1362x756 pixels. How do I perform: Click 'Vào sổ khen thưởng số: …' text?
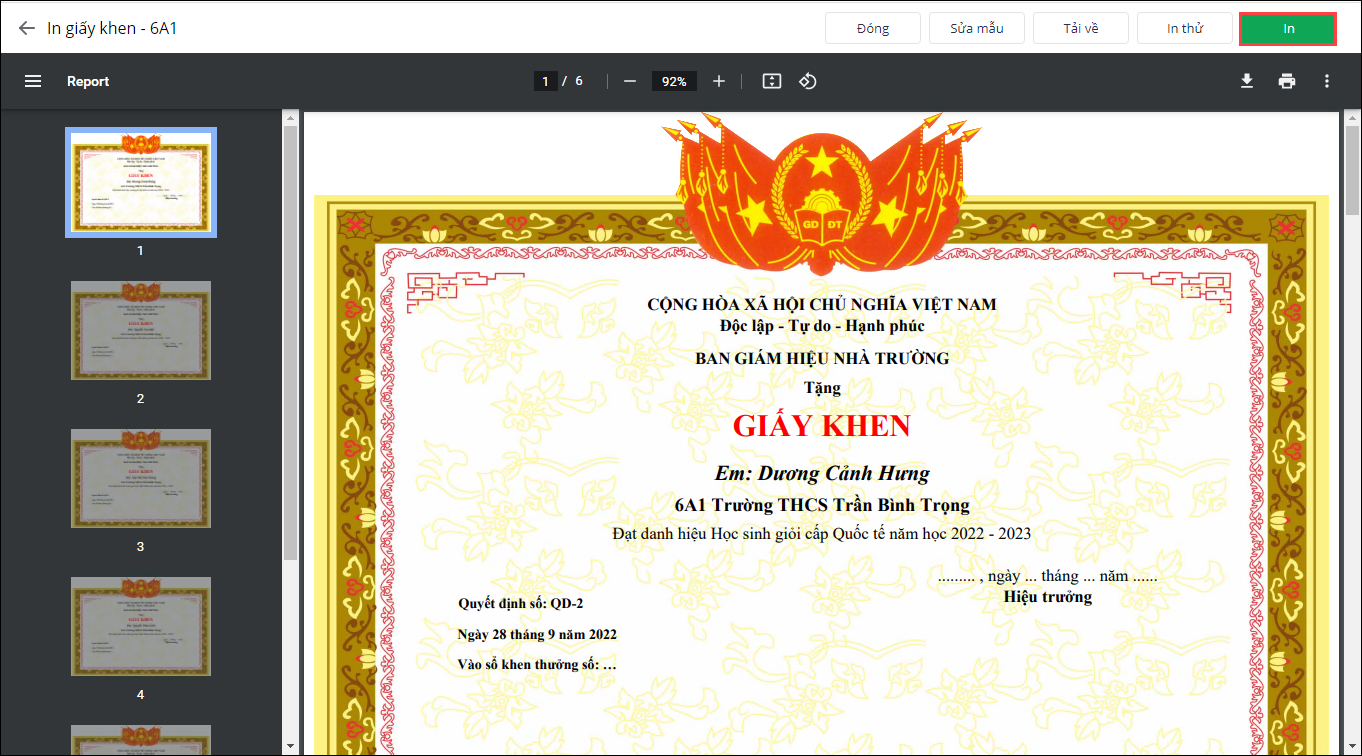[x=537, y=665]
